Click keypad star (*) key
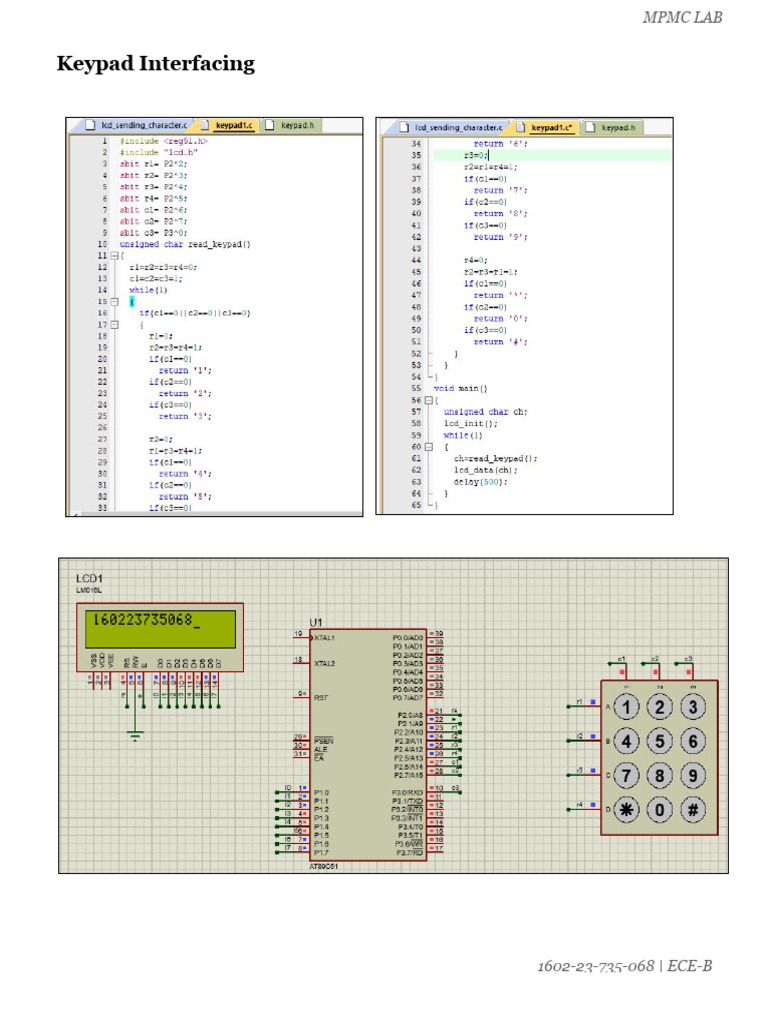768x1024 pixels. tap(626, 810)
